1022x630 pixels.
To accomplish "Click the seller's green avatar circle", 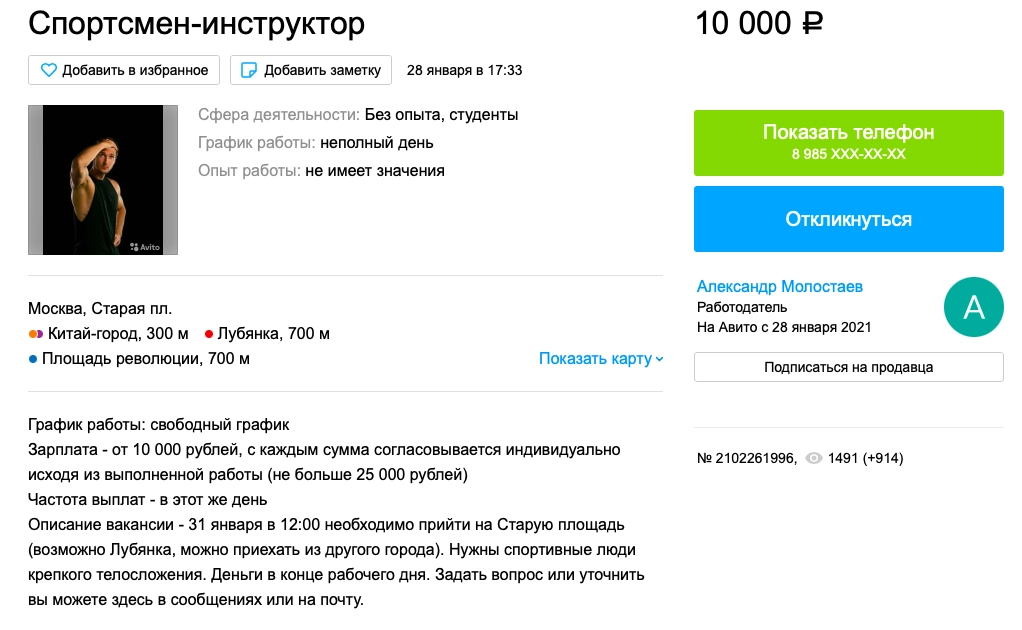I will click(973, 307).
